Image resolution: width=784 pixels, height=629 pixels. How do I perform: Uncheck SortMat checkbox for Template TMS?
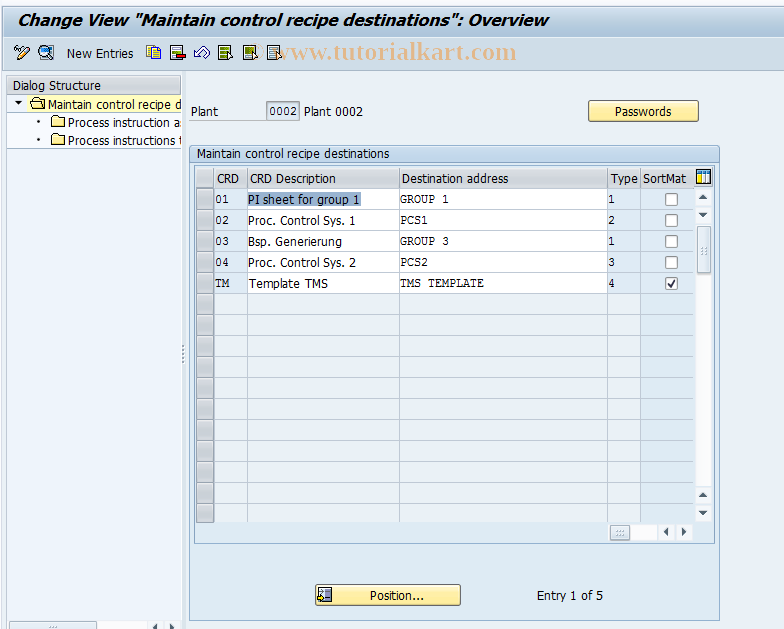(671, 284)
